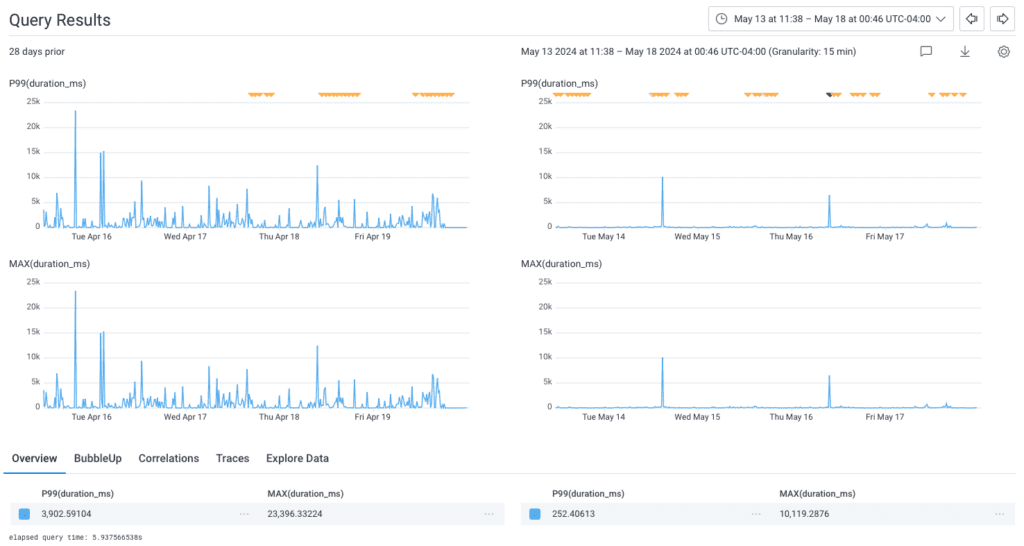Click blue swatch in the 3,902.59104 row
This screenshot has height=546, width=1024.
25,514
